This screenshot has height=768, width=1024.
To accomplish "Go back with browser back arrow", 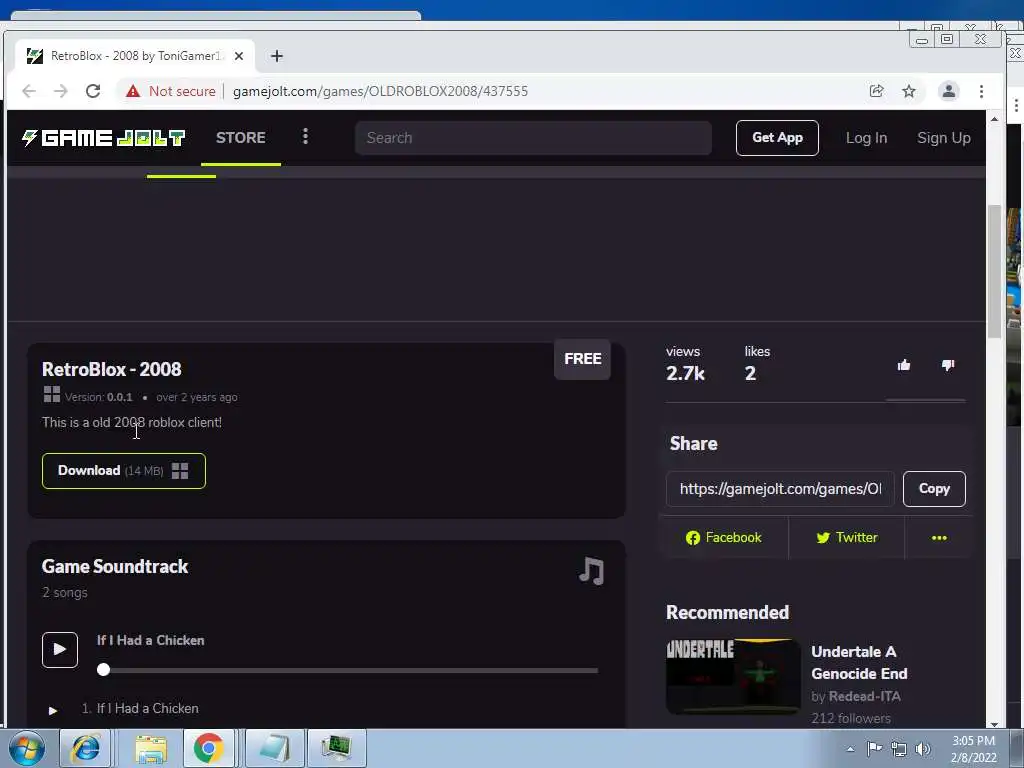I will pos(29,91).
